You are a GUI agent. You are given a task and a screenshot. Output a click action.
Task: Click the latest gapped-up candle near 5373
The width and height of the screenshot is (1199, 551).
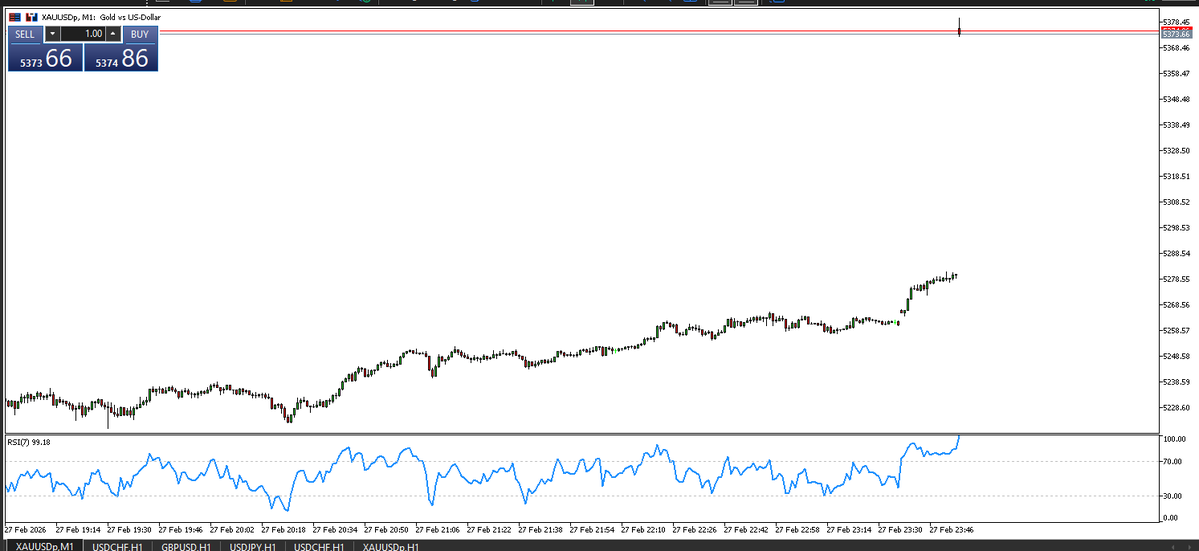959,31
